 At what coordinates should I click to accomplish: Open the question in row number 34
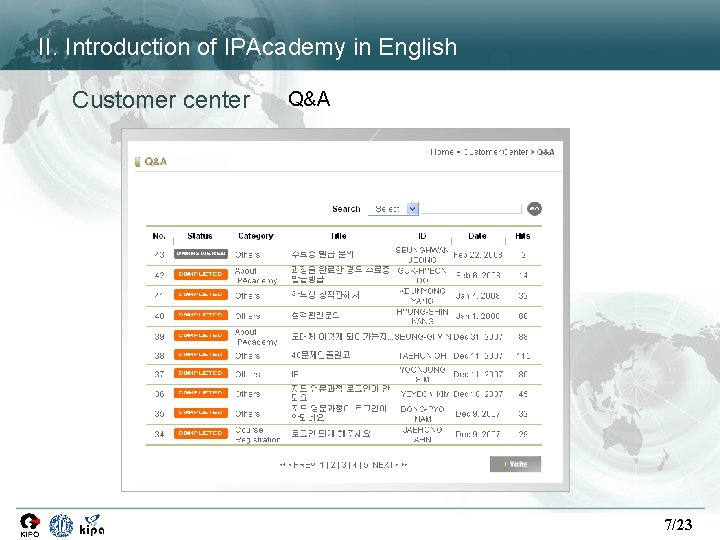[x=331, y=433]
